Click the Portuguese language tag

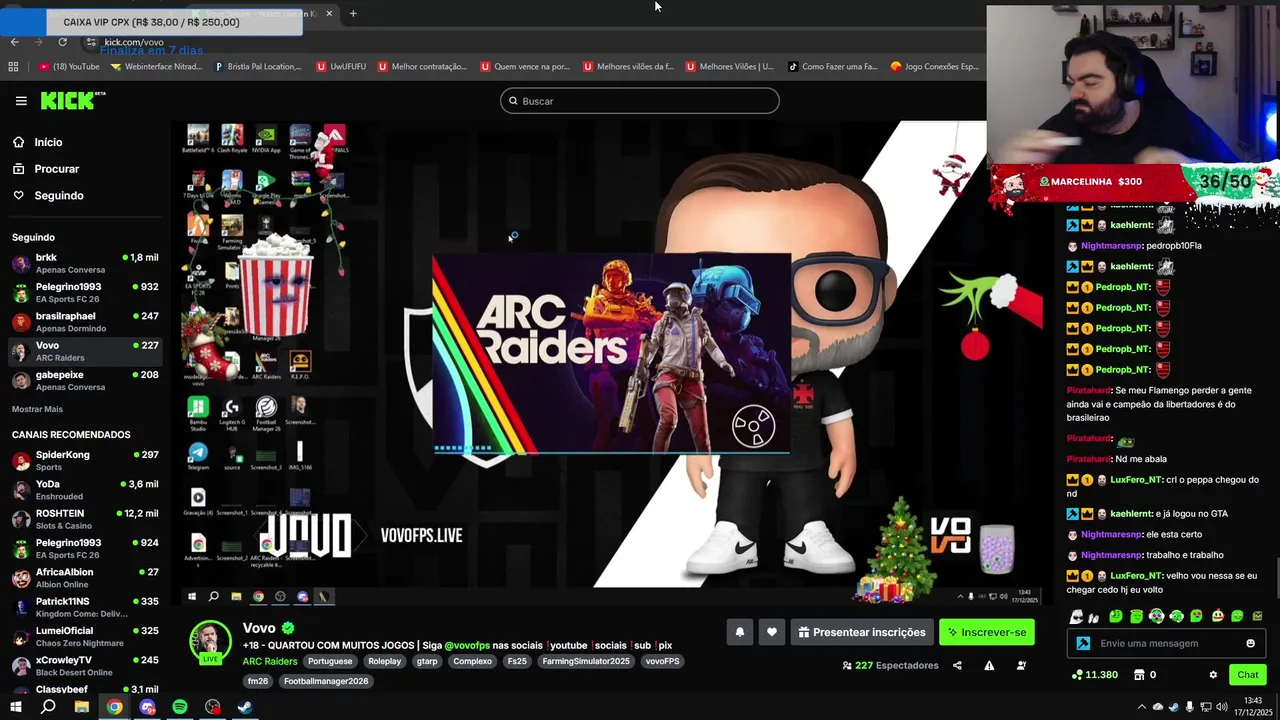330,661
